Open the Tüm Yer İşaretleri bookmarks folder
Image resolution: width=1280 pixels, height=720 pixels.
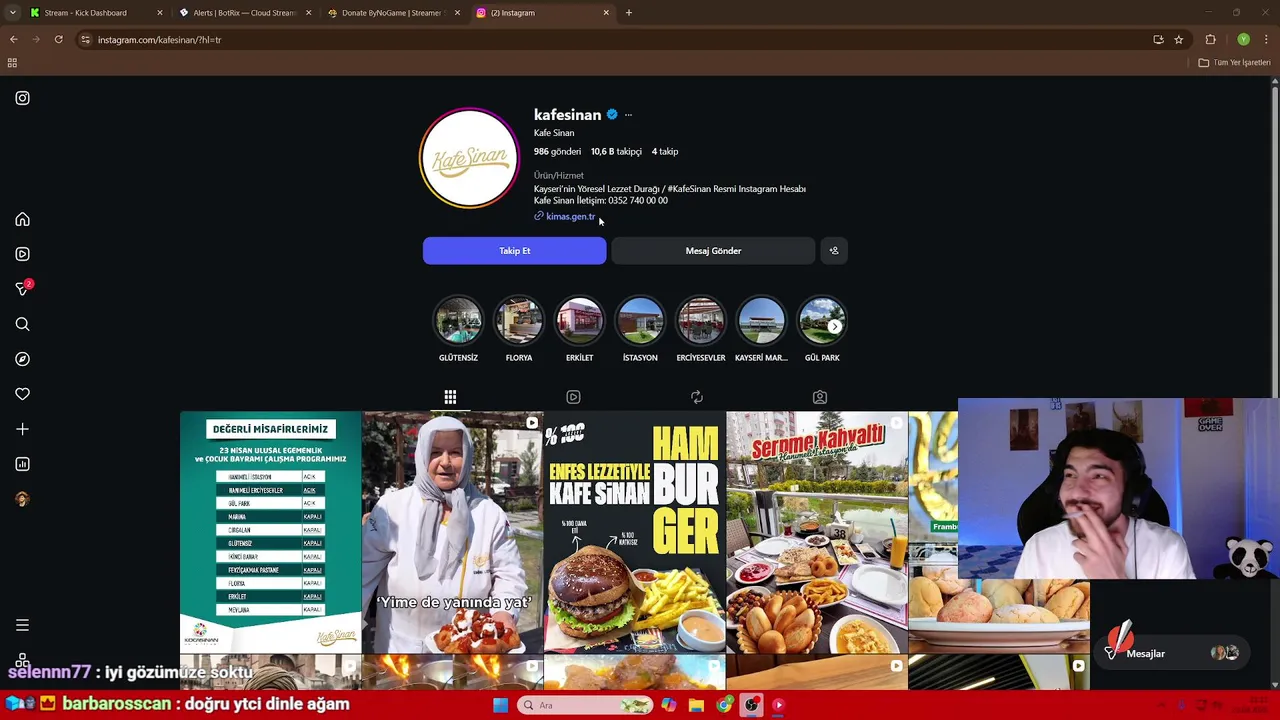[1235, 63]
